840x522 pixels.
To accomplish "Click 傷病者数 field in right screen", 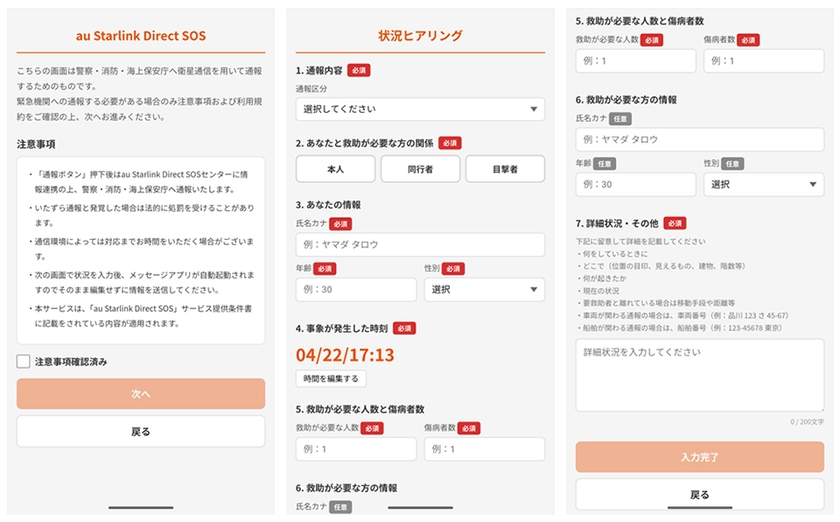I will pyautogui.click(x=764, y=61).
